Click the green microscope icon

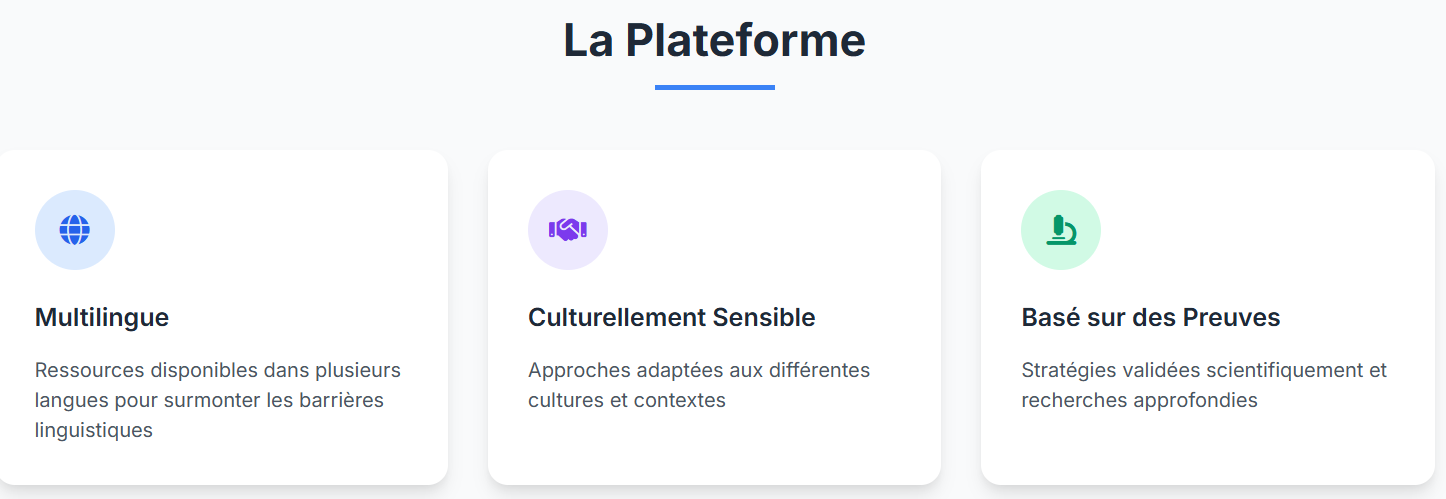coord(1061,230)
